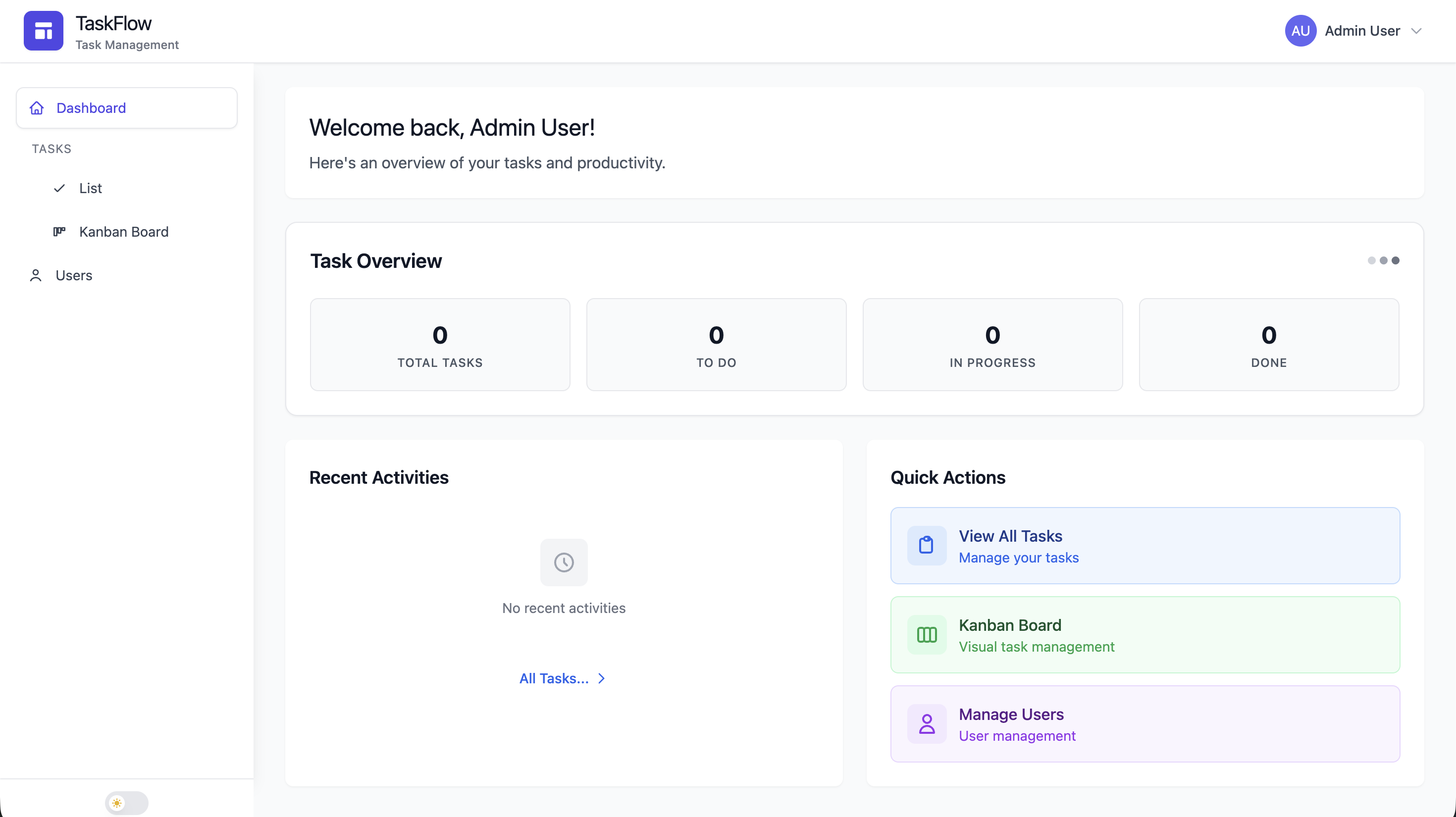The image size is (1456, 817).
Task: Click the TaskFlow logo icon
Action: pyautogui.click(x=44, y=31)
